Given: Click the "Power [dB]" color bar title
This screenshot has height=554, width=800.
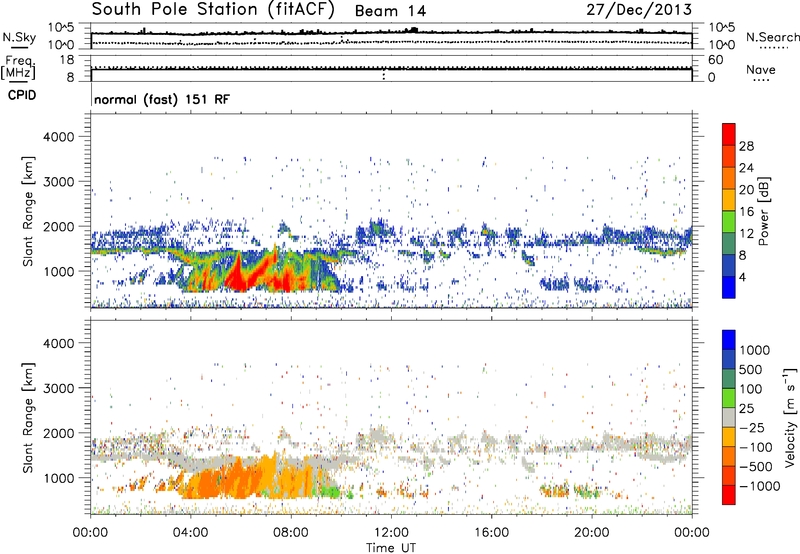Looking at the screenshot, I should [763, 211].
